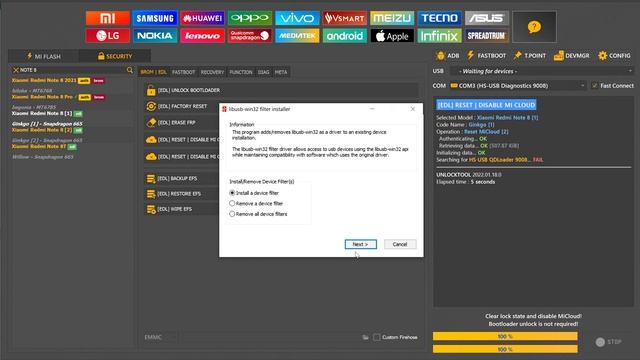Click Next in libusb installer

(360, 244)
